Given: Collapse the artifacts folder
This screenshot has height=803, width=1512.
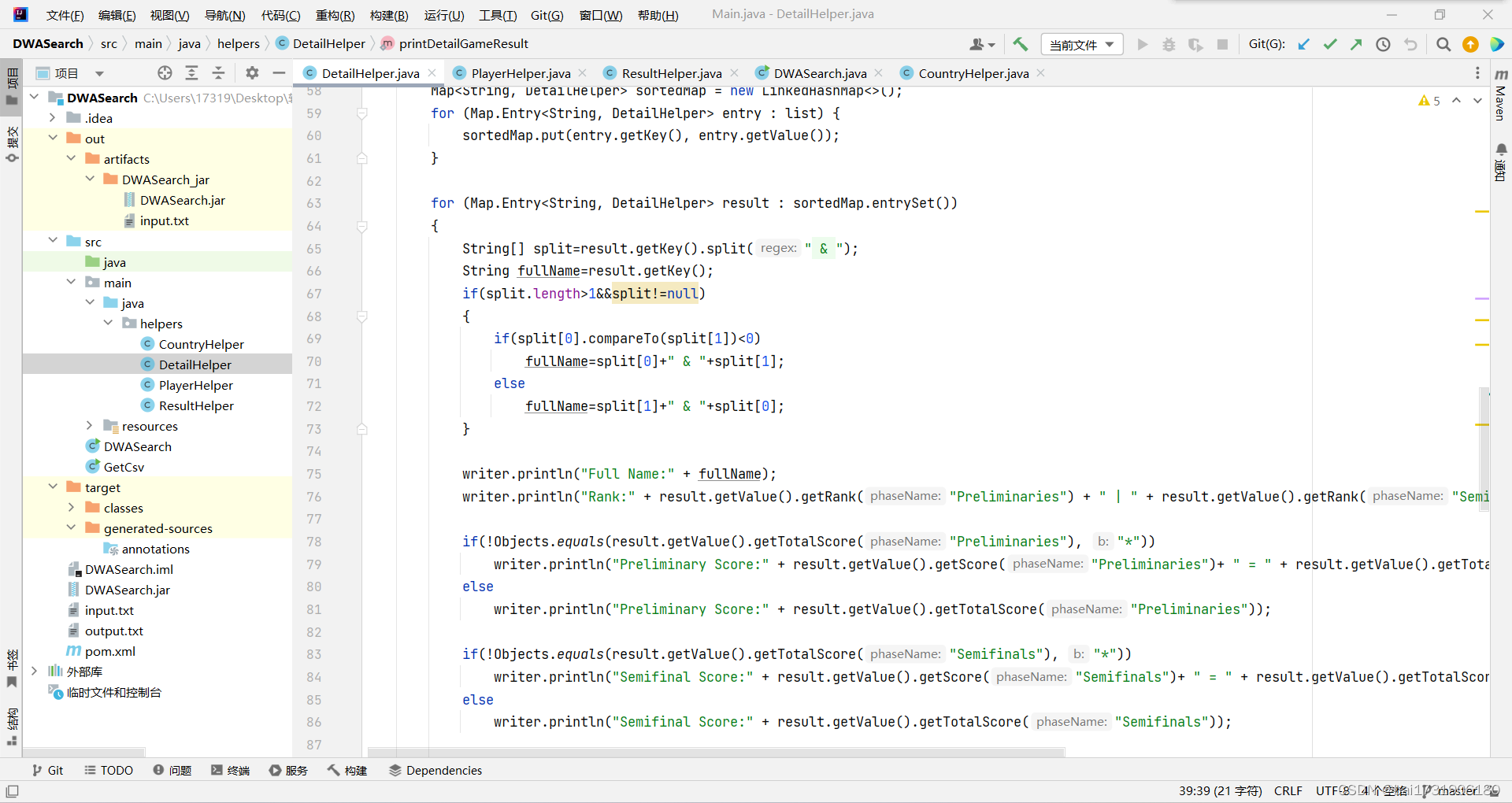Looking at the screenshot, I should point(72,158).
